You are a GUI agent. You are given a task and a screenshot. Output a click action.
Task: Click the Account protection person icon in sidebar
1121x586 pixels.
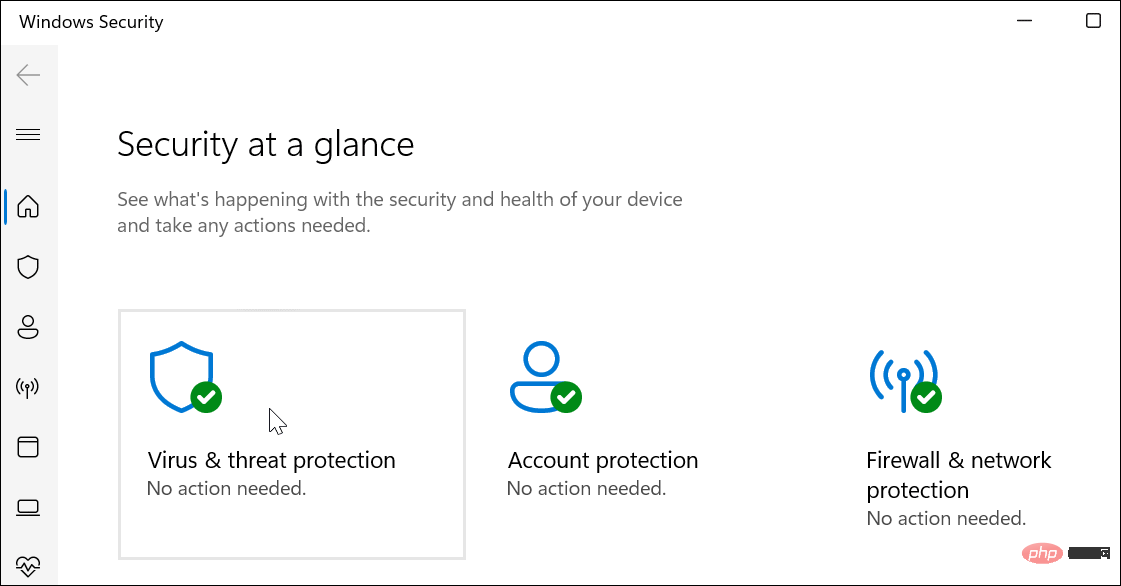(x=28, y=327)
